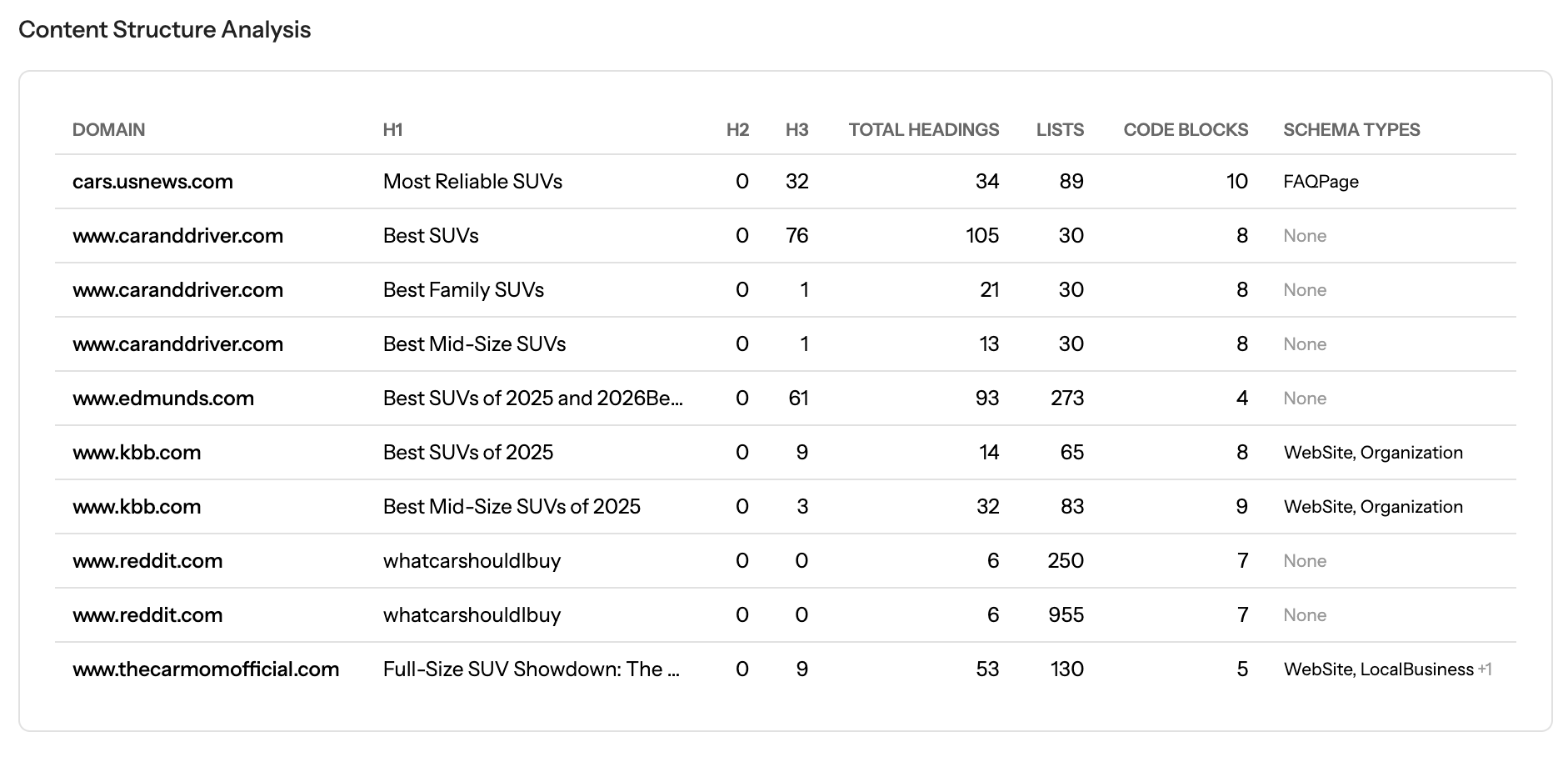The height and width of the screenshot is (757, 1568).
Task: Click the 'Most Reliable SUVs' title
Action: pos(472,182)
